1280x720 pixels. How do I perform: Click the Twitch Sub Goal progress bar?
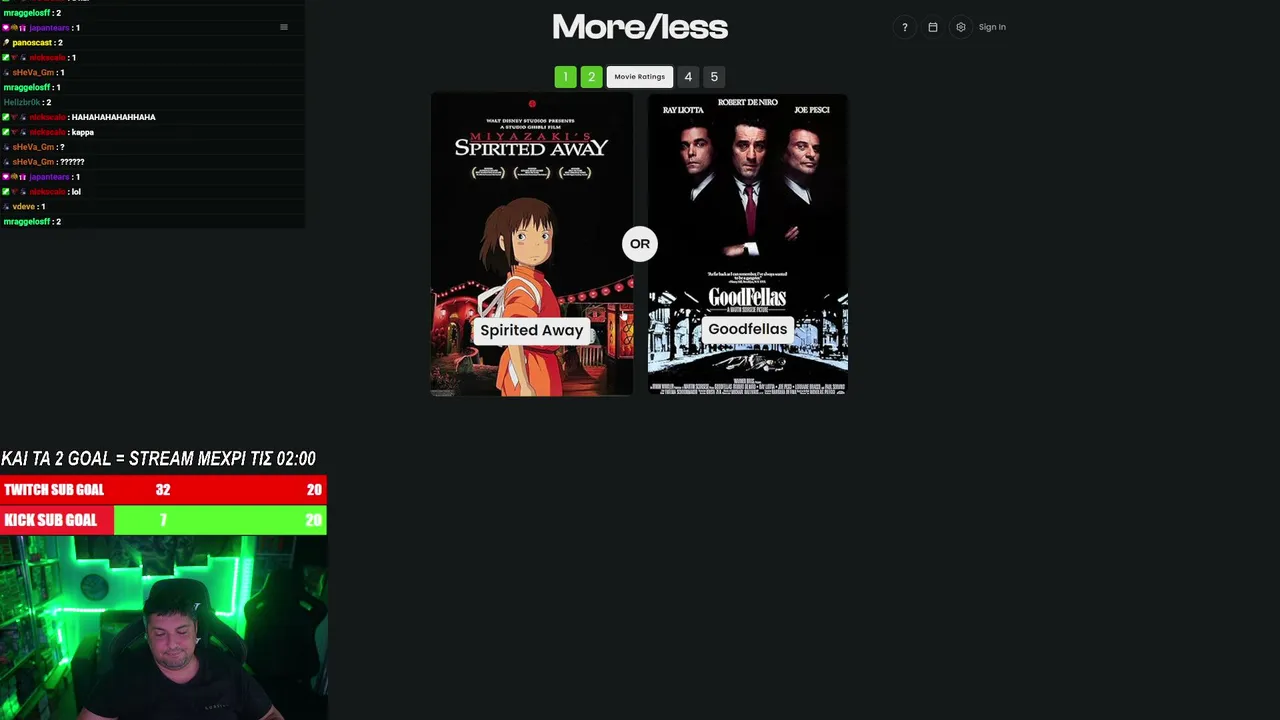163,490
